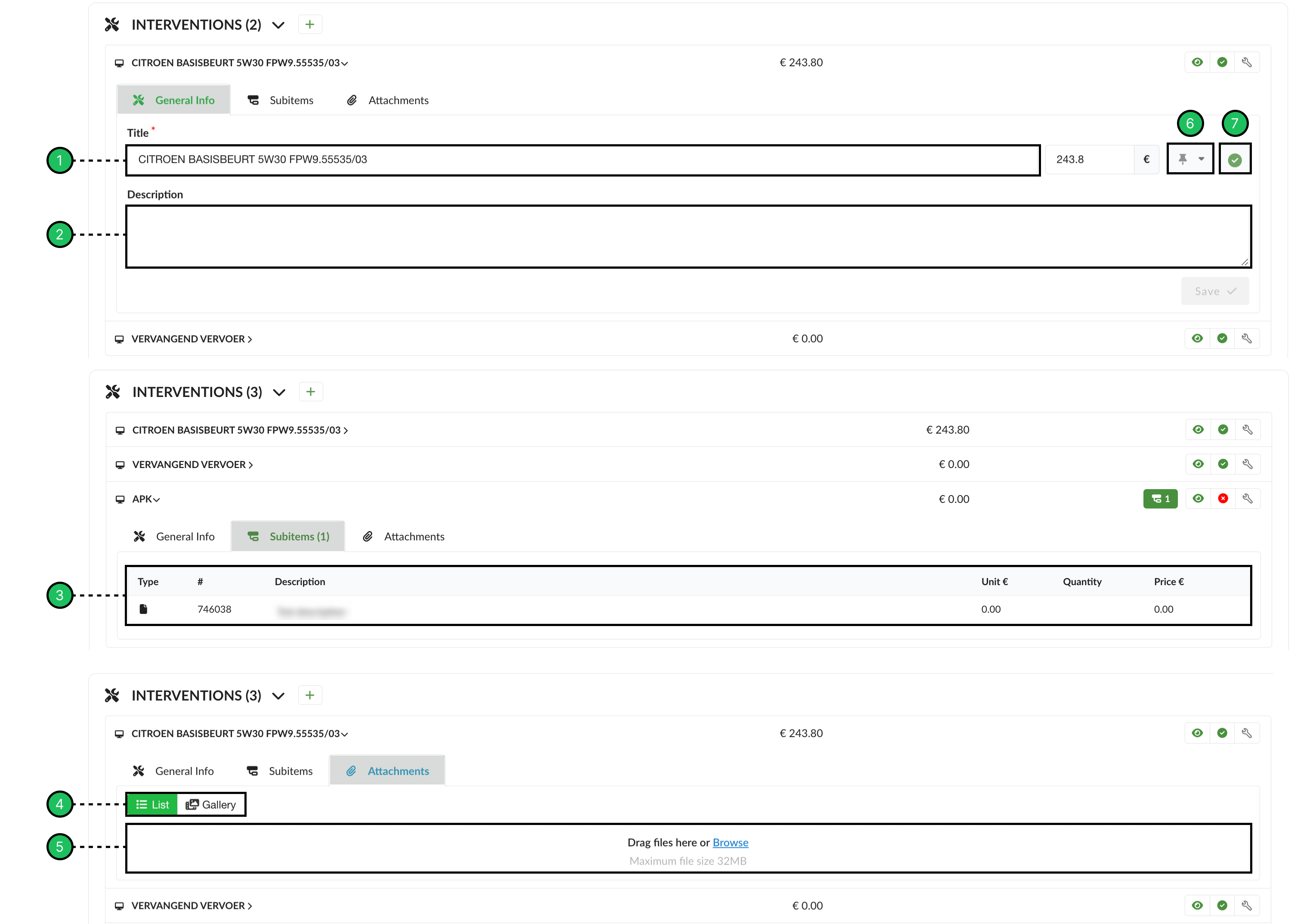Image resolution: width=1316 pixels, height=924 pixels.
Task: Select the List view for attachments
Action: point(152,805)
